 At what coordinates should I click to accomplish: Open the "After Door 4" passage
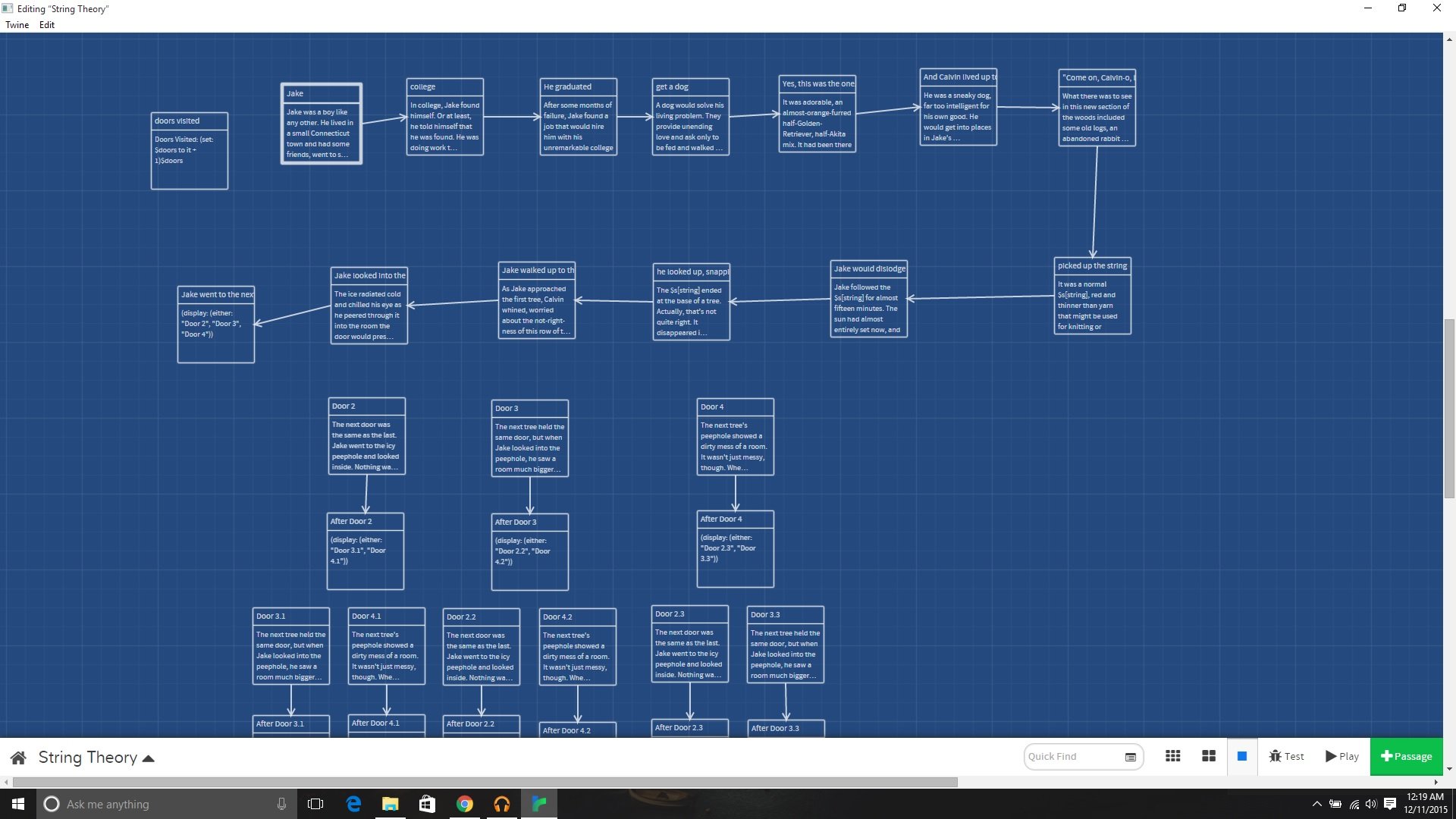click(x=734, y=548)
